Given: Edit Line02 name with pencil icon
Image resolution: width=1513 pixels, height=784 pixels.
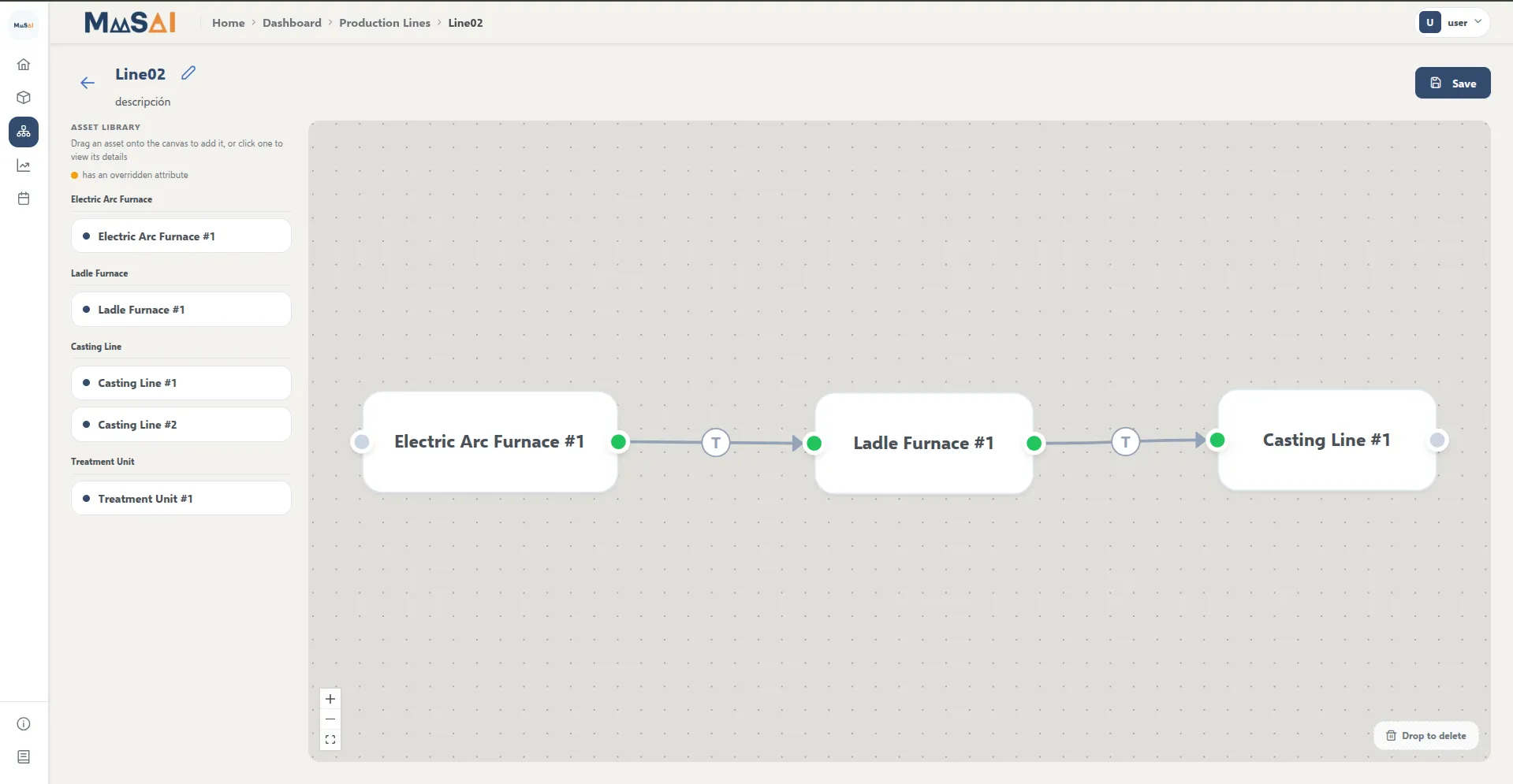Looking at the screenshot, I should (188, 73).
